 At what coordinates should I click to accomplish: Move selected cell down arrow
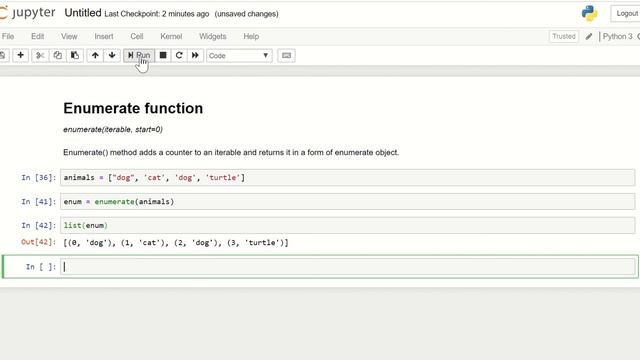tap(112, 56)
